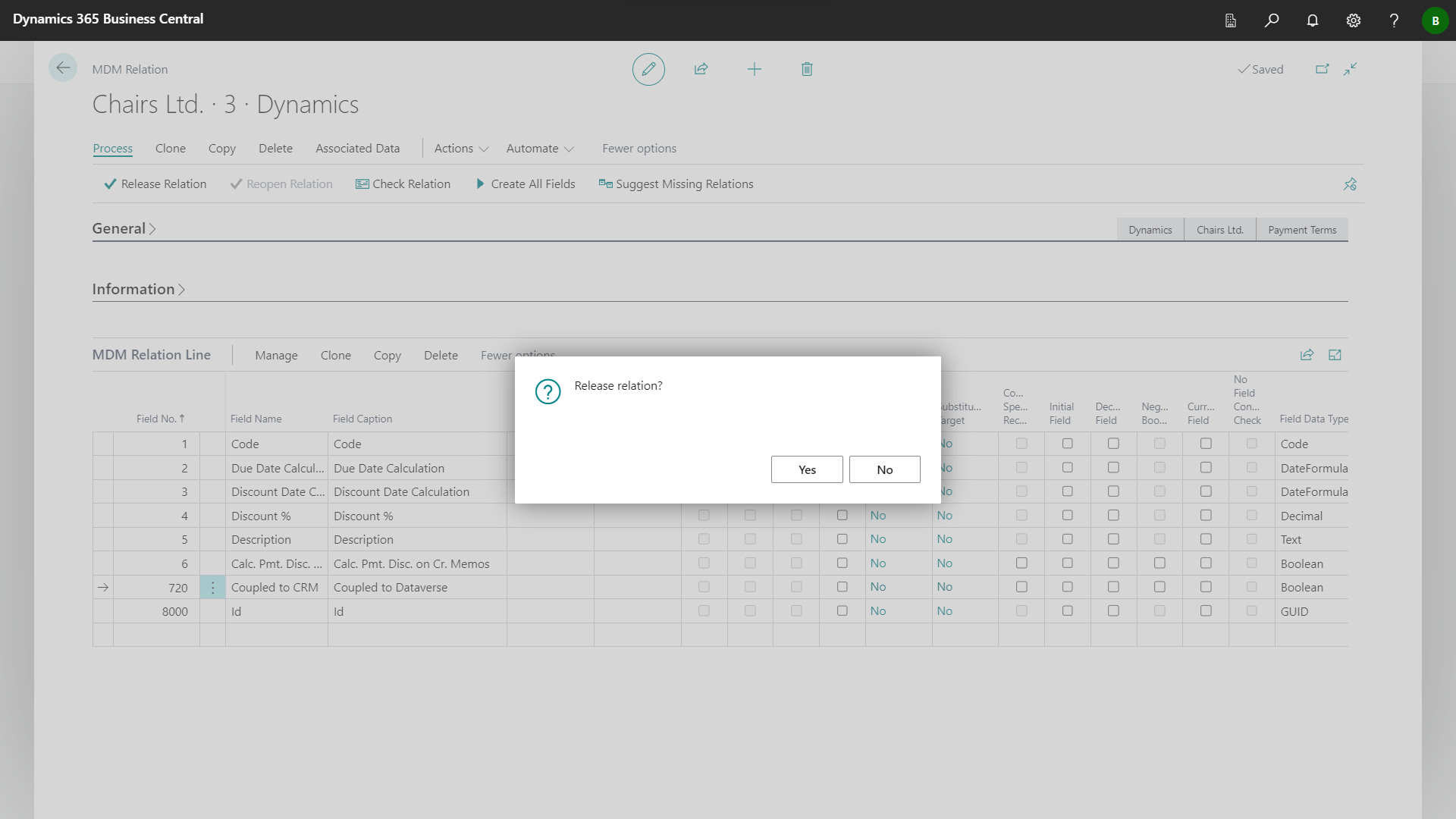
Task: Expand the MDM Relation Line part
Action: tap(1335, 355)
